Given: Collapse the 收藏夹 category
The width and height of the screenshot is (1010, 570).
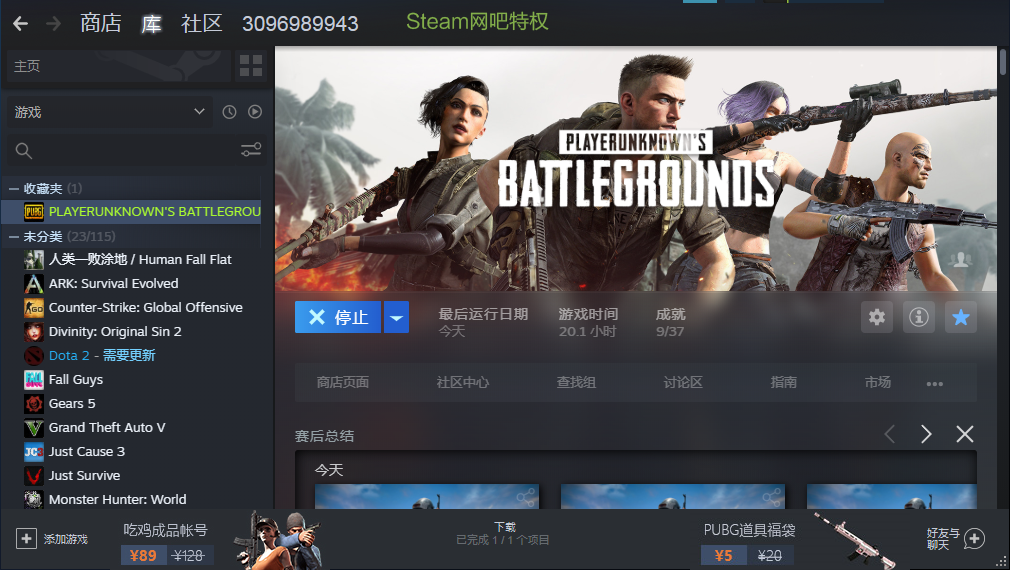Looking at the screenshot, I should tap(14, 189).
